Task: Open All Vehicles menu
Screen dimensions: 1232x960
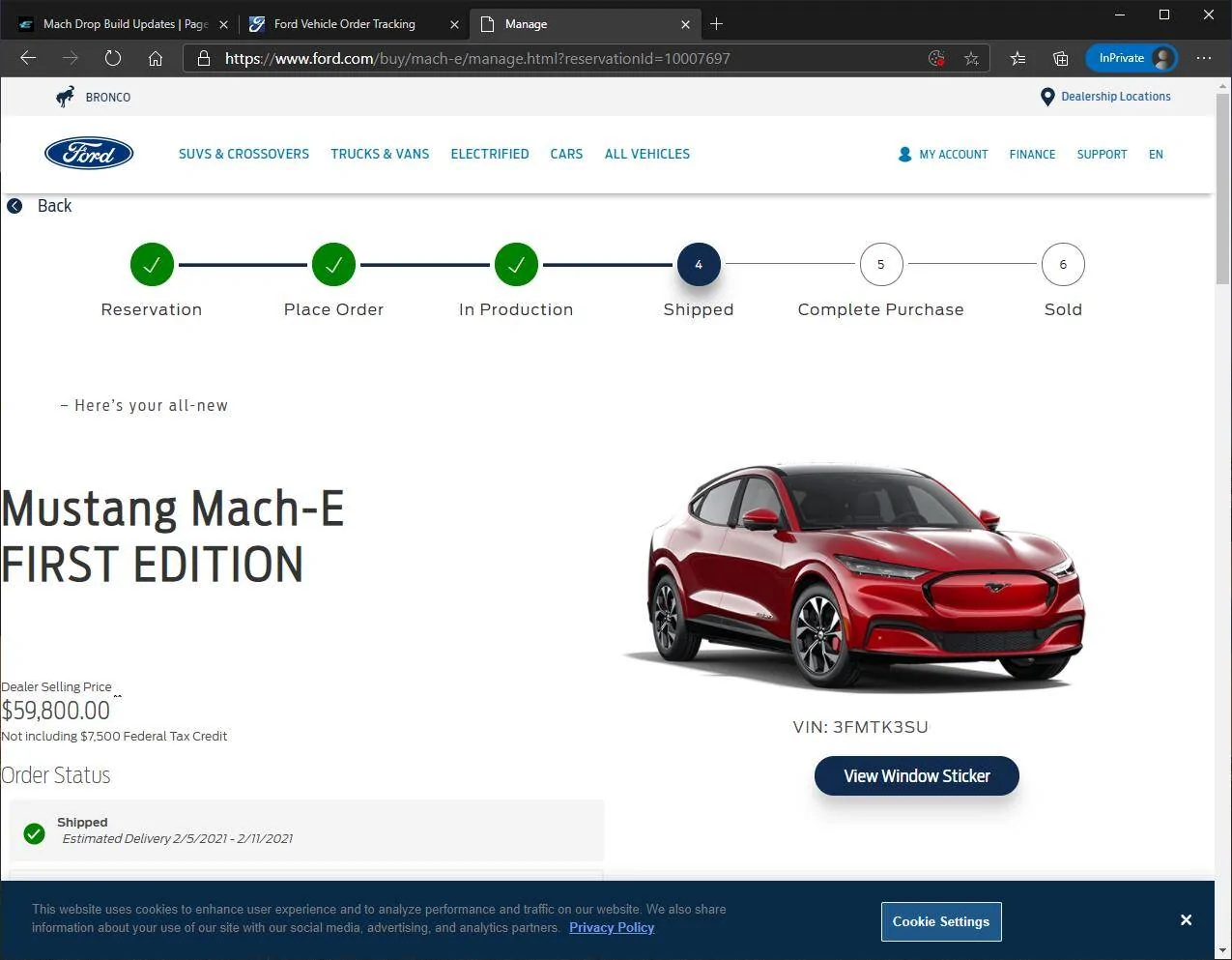Action: tap(647, 154)
